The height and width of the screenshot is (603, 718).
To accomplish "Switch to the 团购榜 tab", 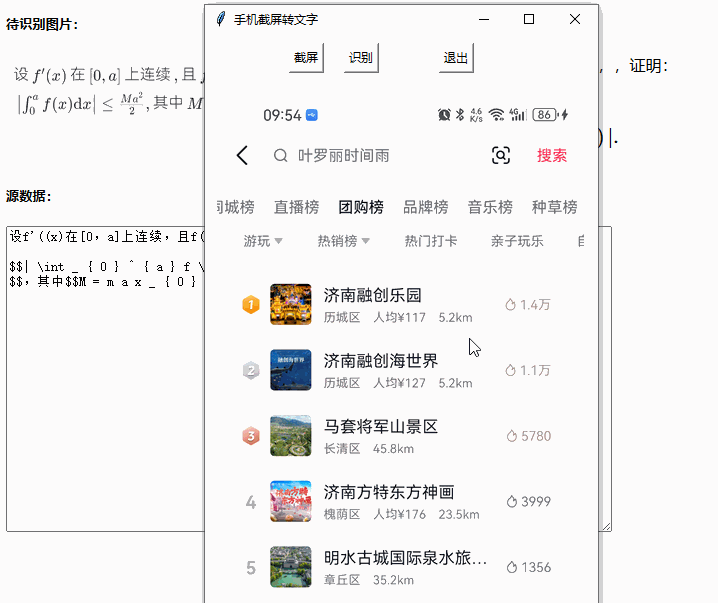I will point(361,207).
